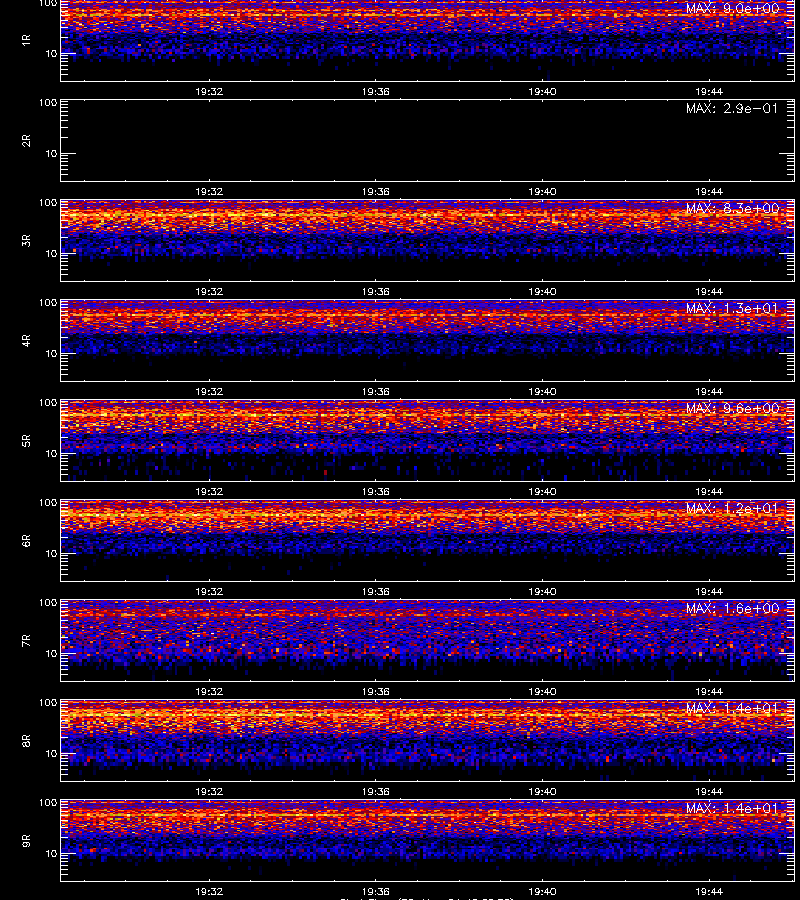This screenshot has height=900, width=800.
Task: Click the 100 y-axis label of panel 3R
Action: pos(48,203)
